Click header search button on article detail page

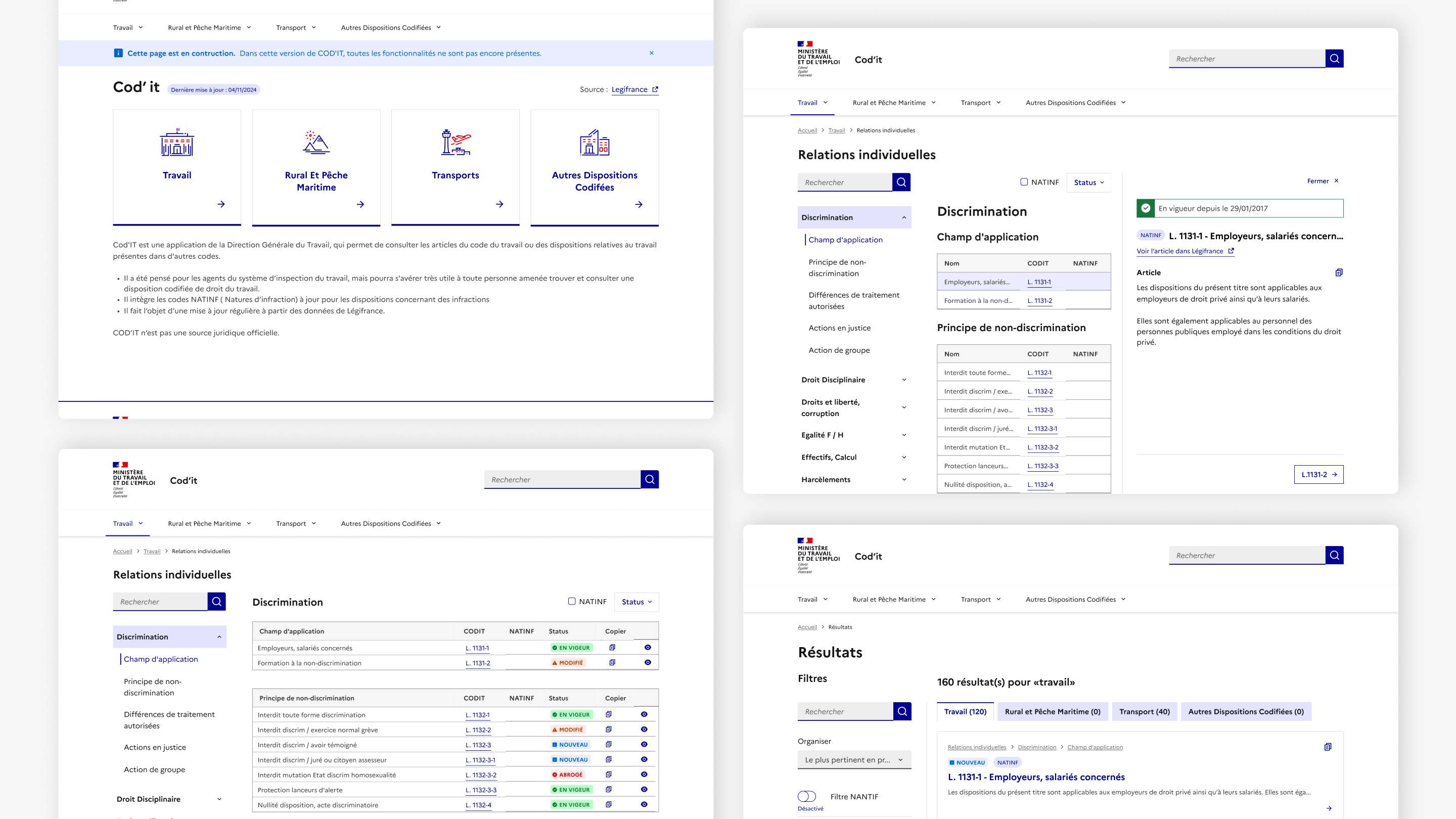[x=1335, y=58]
